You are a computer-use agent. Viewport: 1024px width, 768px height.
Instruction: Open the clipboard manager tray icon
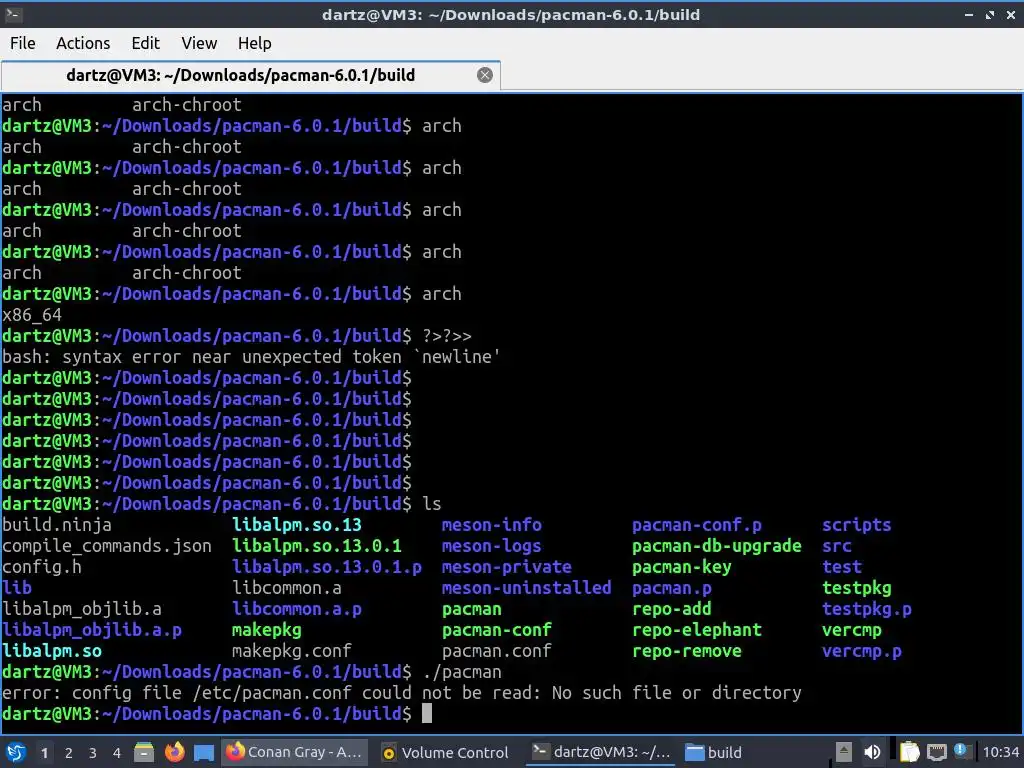[909, 753]
